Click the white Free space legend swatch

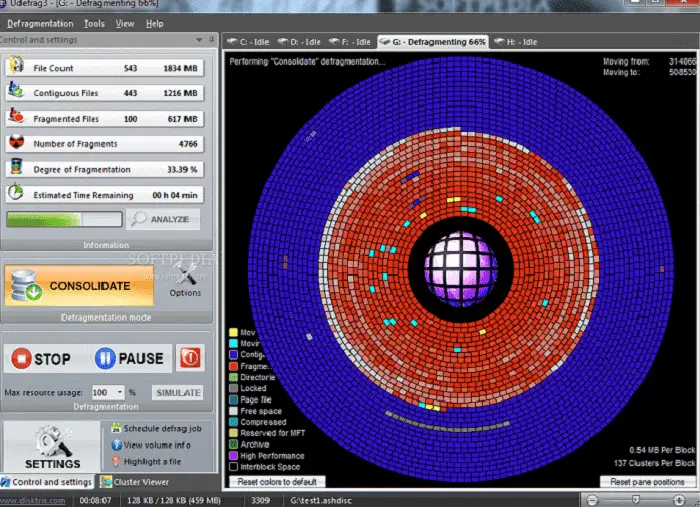233,411
